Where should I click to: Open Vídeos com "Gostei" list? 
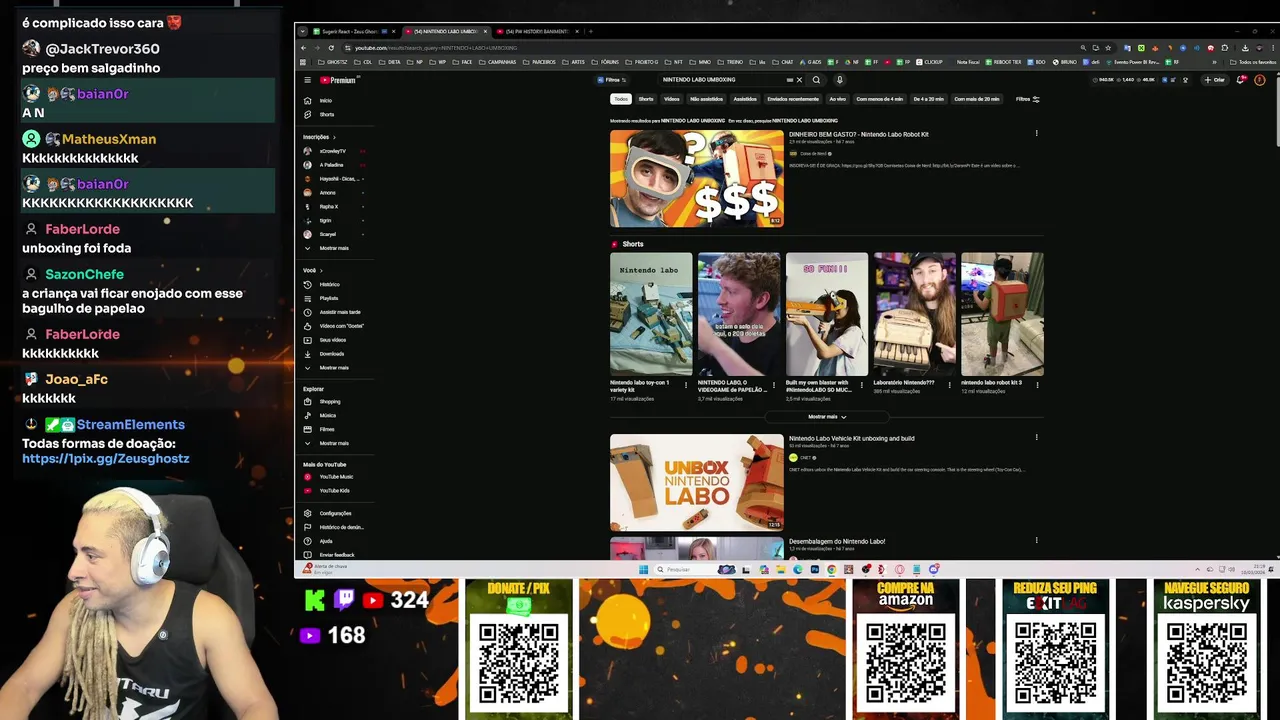pos(341,326)
